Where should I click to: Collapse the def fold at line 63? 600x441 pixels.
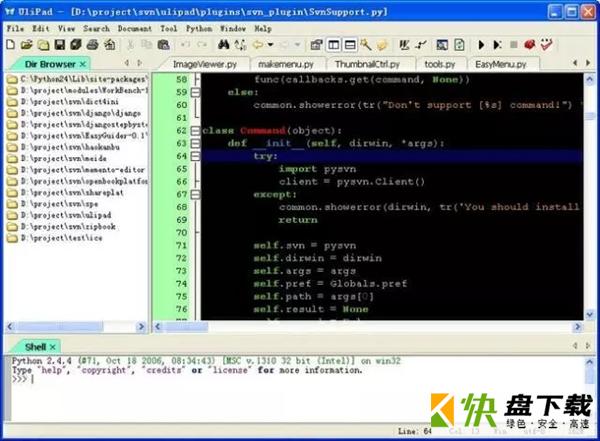195,144
